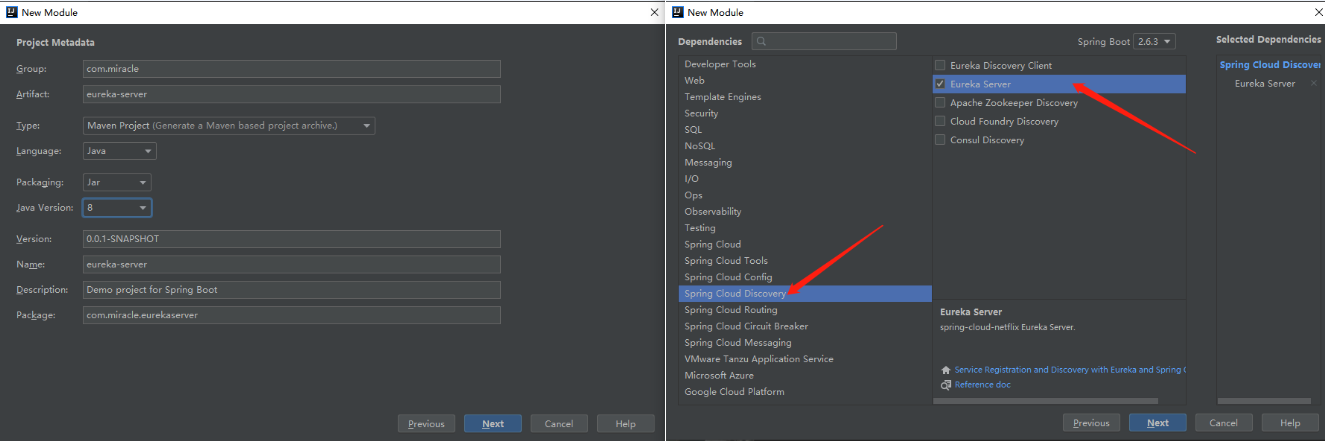Choose Observability category
The height and width of the screenshot is (441, 1325).
pos(713,212)
